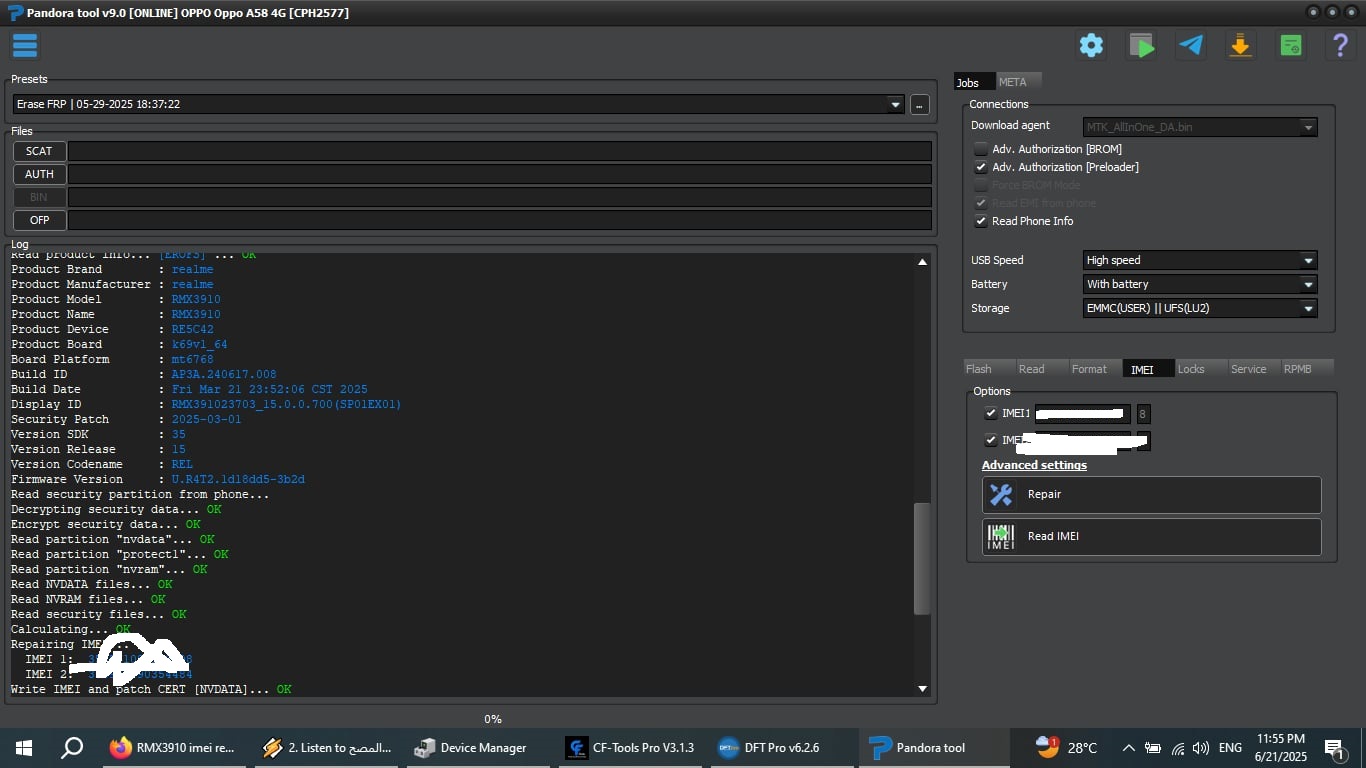The width and height of the screenshot is (1366, 768).
Task: Click the OFP file path field
Action: 499,220
